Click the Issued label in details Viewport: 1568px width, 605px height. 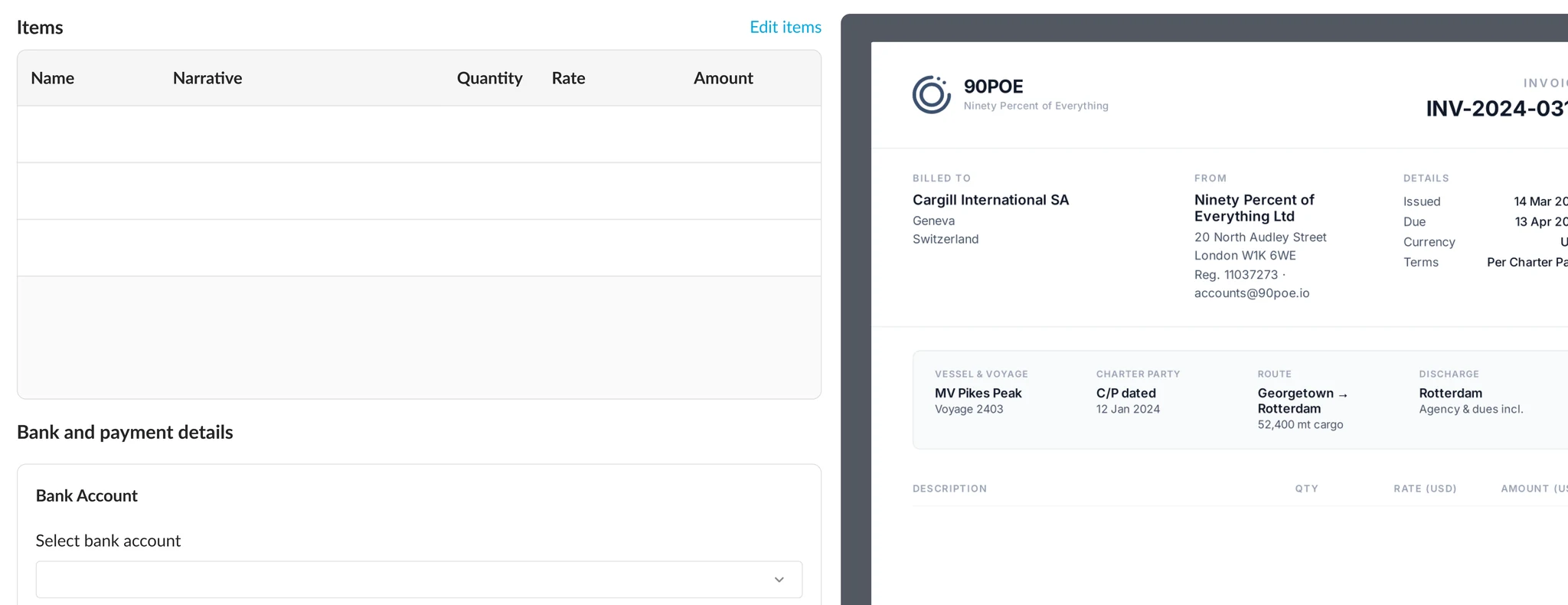coord(1422,201)
